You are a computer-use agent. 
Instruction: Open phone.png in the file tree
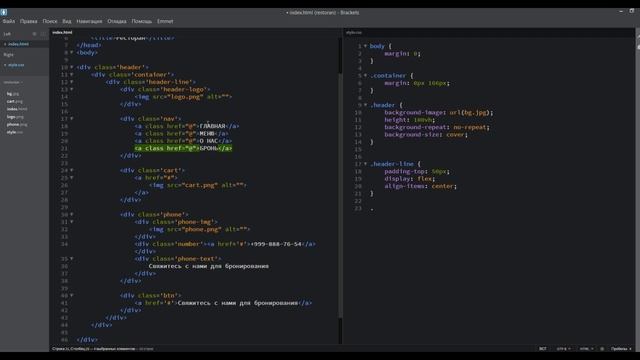coord(17,124)
